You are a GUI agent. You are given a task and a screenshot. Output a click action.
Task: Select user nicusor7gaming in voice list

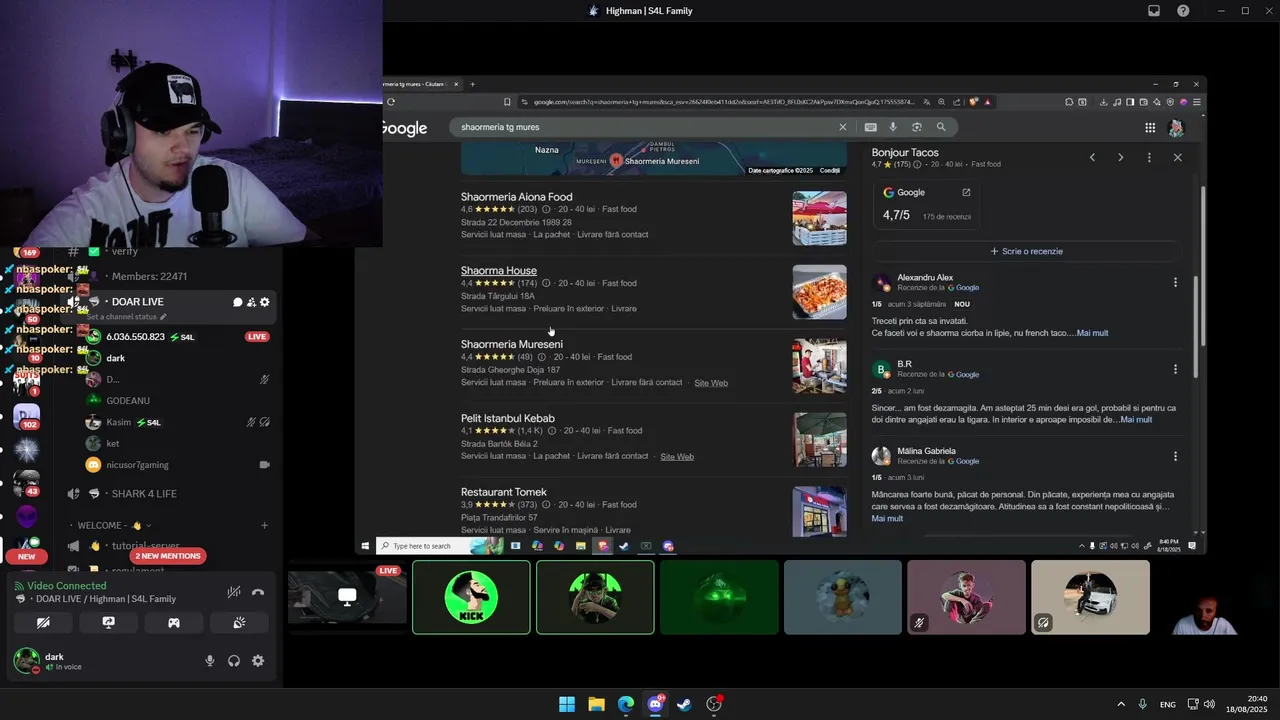(137, 465)
